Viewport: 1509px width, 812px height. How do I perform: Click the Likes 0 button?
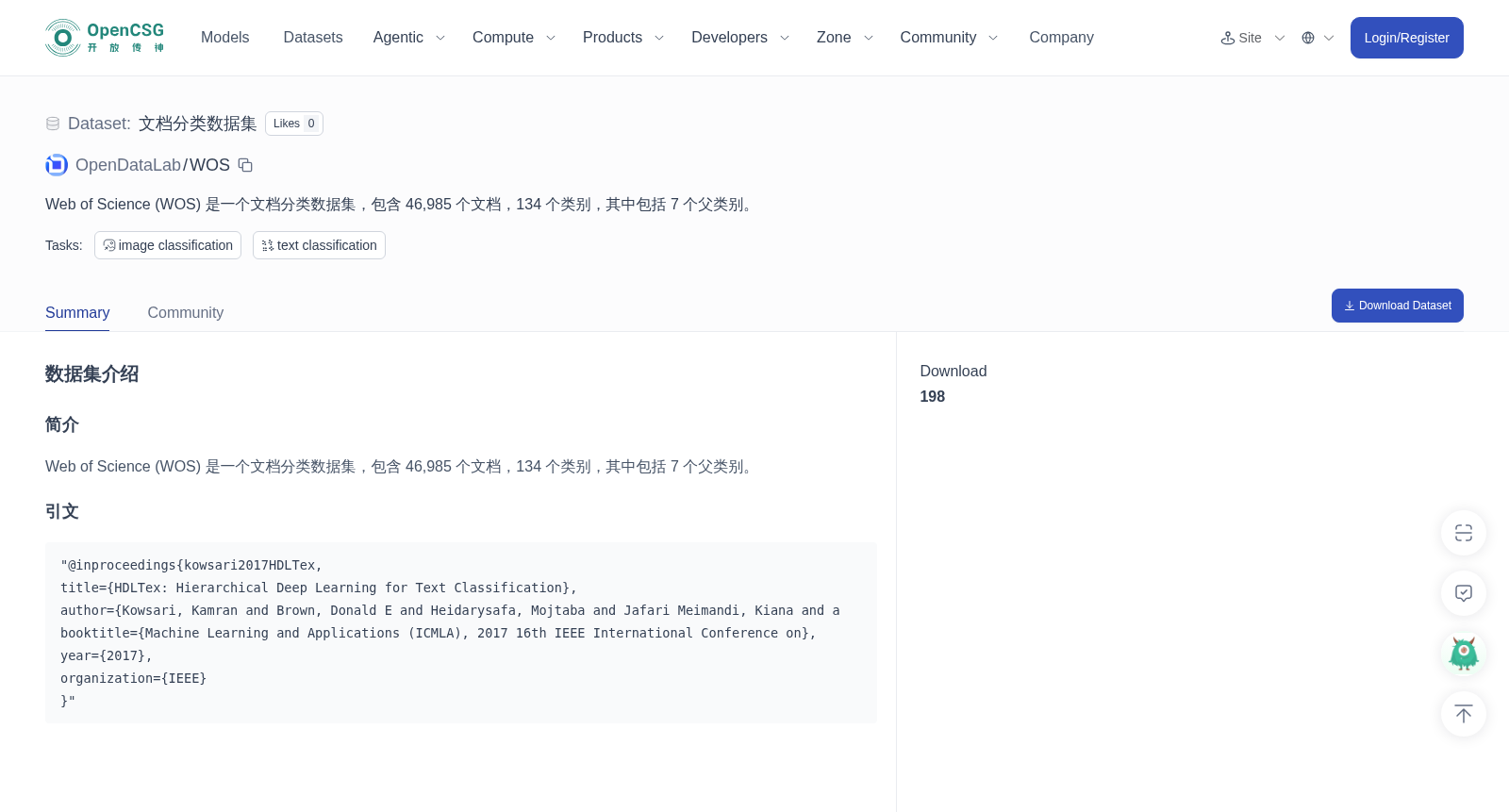click(294, 124)
